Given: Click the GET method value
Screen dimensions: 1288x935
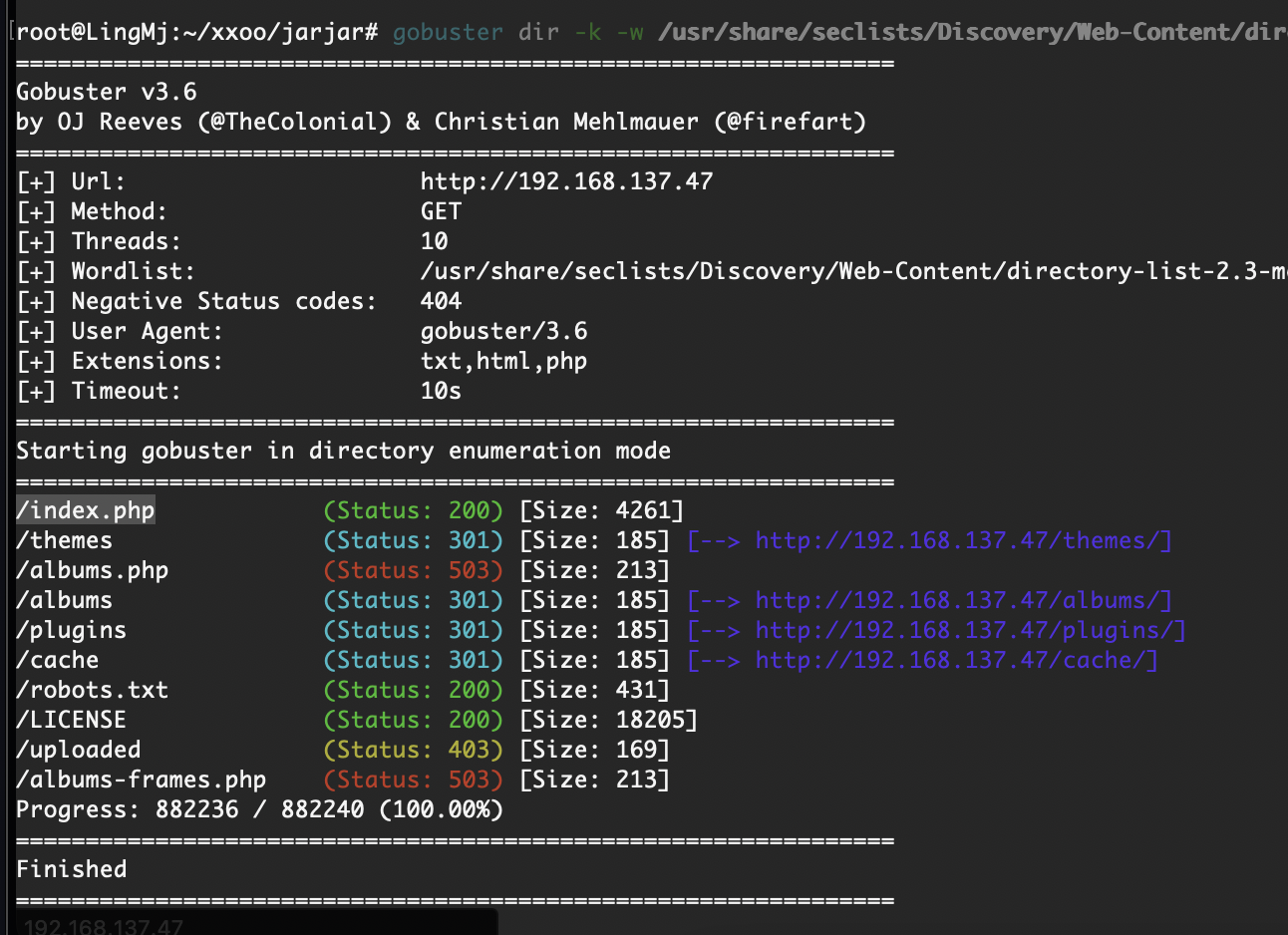Looking at the screenshot, I should point(442,211).
